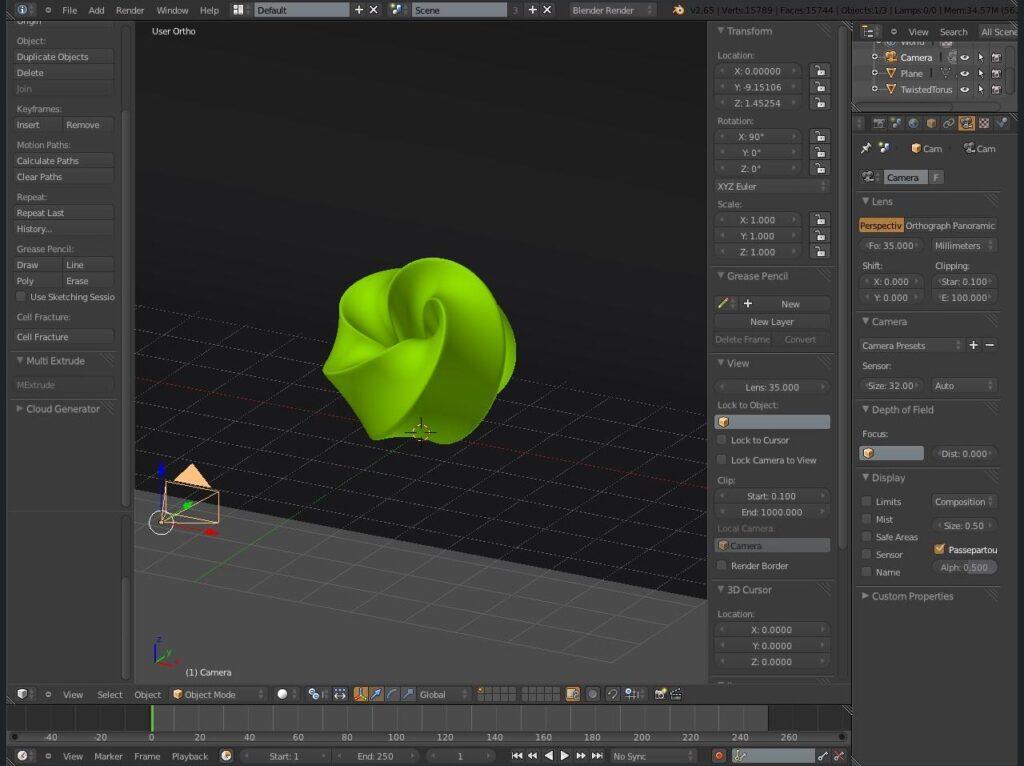Open the File menu
The height and width of the screenshot is (766, 1024).
(69, 10)
